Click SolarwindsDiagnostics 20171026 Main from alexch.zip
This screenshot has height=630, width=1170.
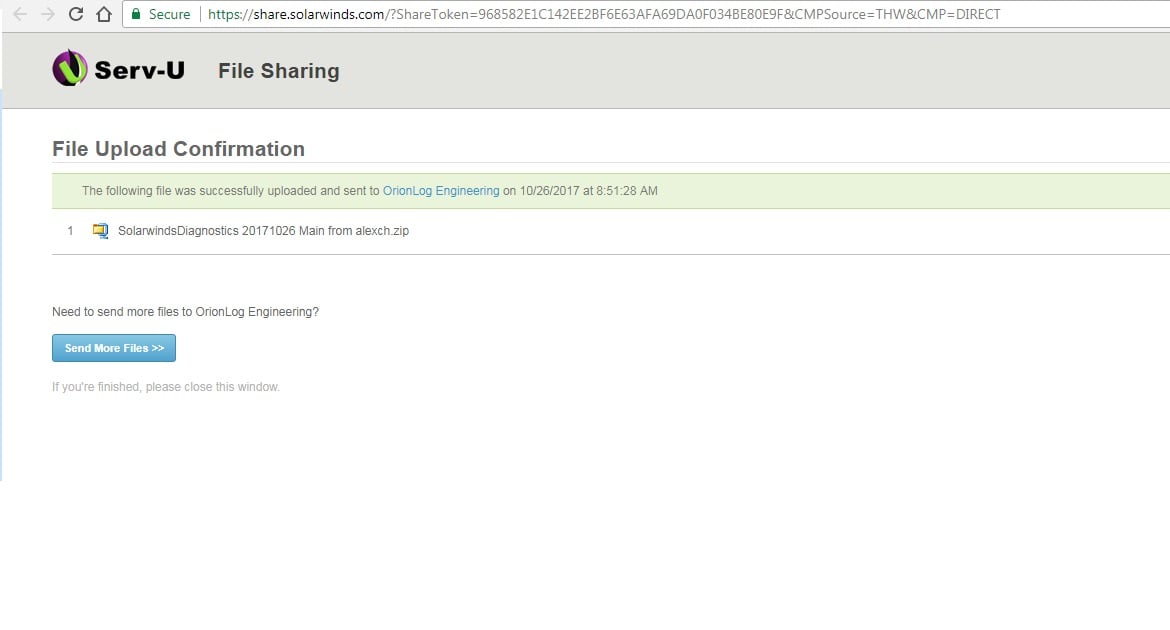pyautogui.click(x=263, y=231)
